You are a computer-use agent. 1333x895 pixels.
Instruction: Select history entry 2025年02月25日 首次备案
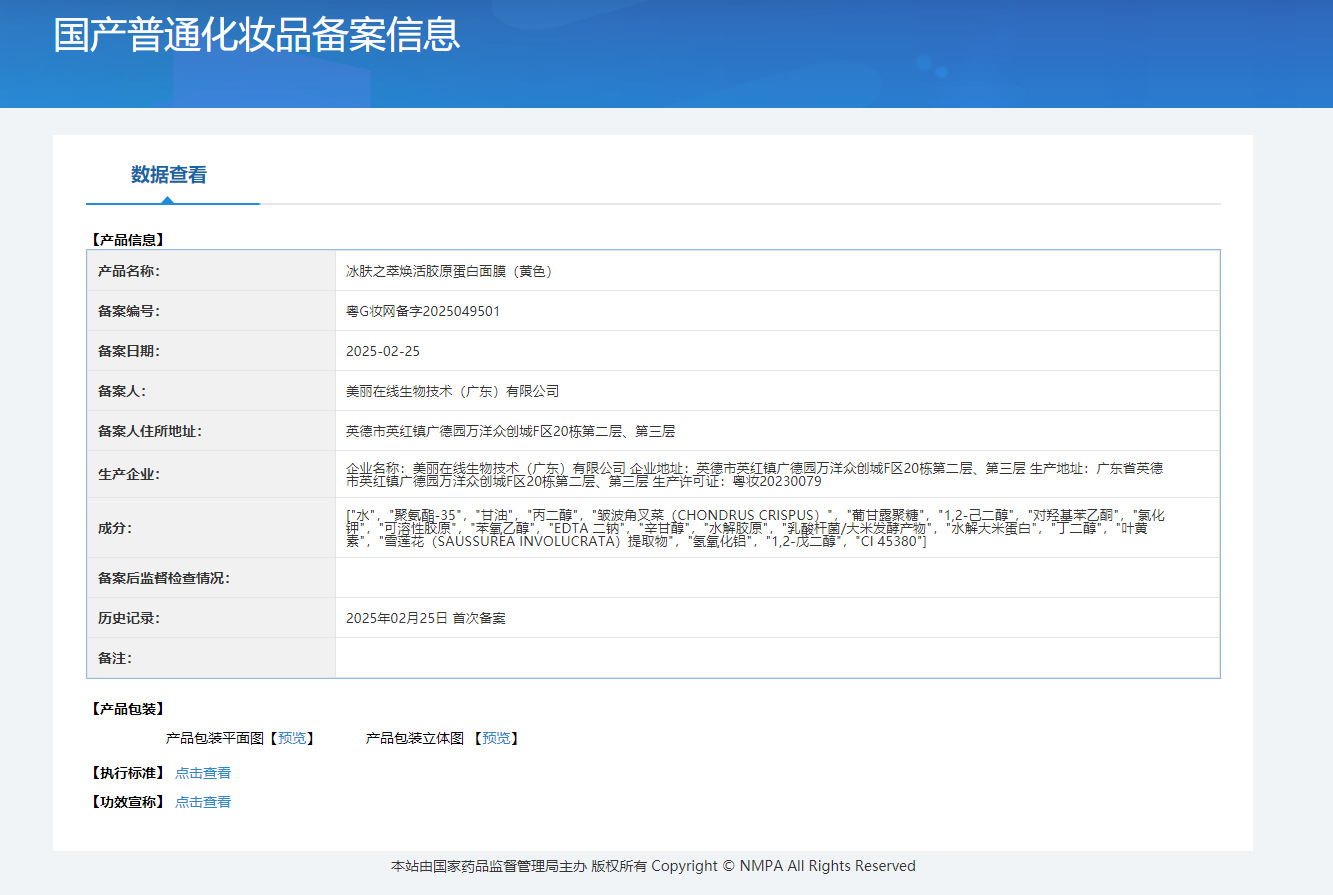[426, 618]
